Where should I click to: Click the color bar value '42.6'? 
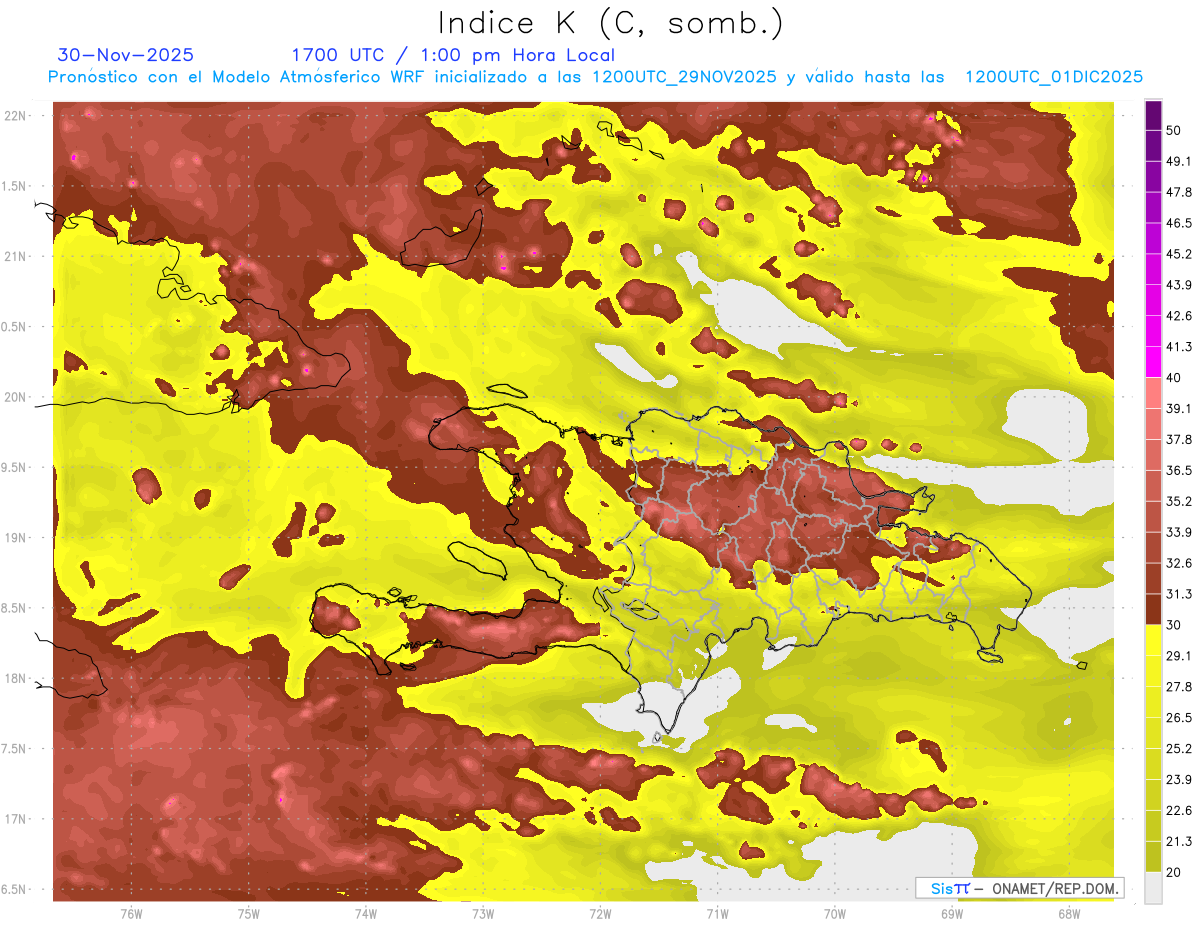1178,316
